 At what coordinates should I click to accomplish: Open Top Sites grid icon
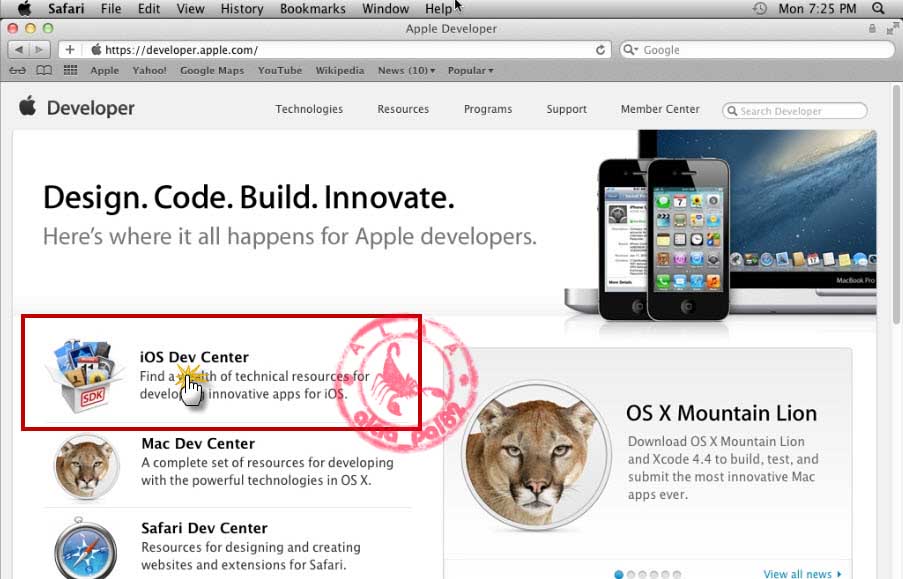click(x=70, y=70)
